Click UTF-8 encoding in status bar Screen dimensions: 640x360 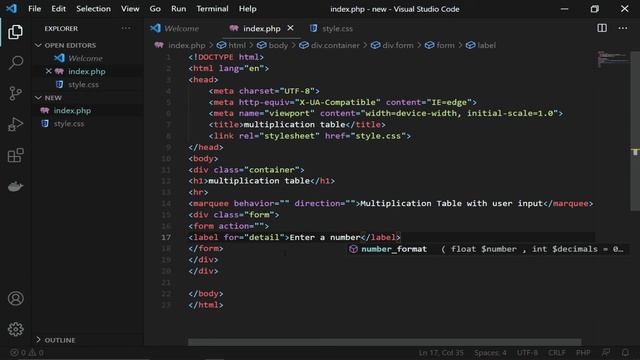pyautogui.click(x=527, y=352)
